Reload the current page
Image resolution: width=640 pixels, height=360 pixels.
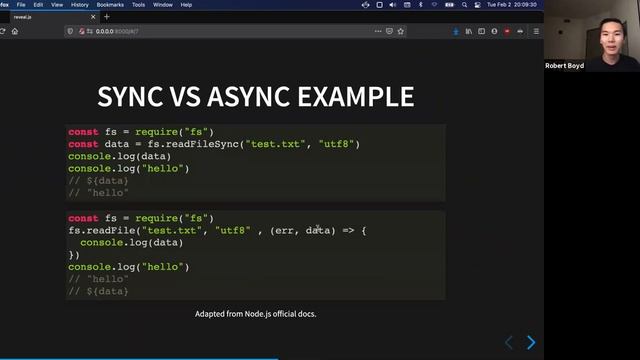tap(2, 31)
